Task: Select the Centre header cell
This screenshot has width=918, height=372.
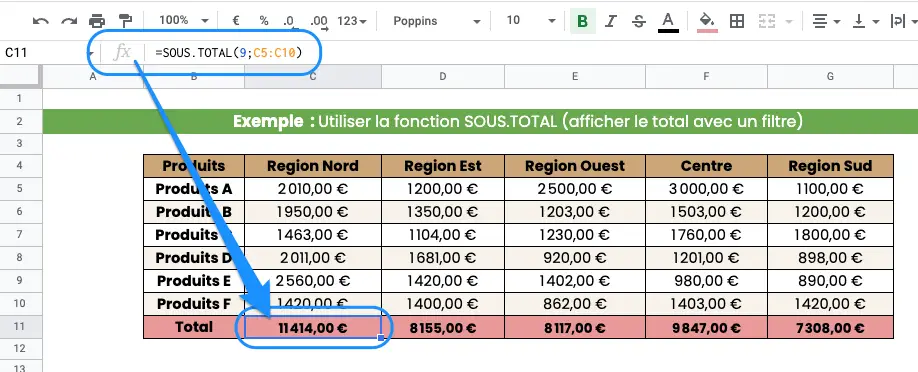Action: (706, 166)
